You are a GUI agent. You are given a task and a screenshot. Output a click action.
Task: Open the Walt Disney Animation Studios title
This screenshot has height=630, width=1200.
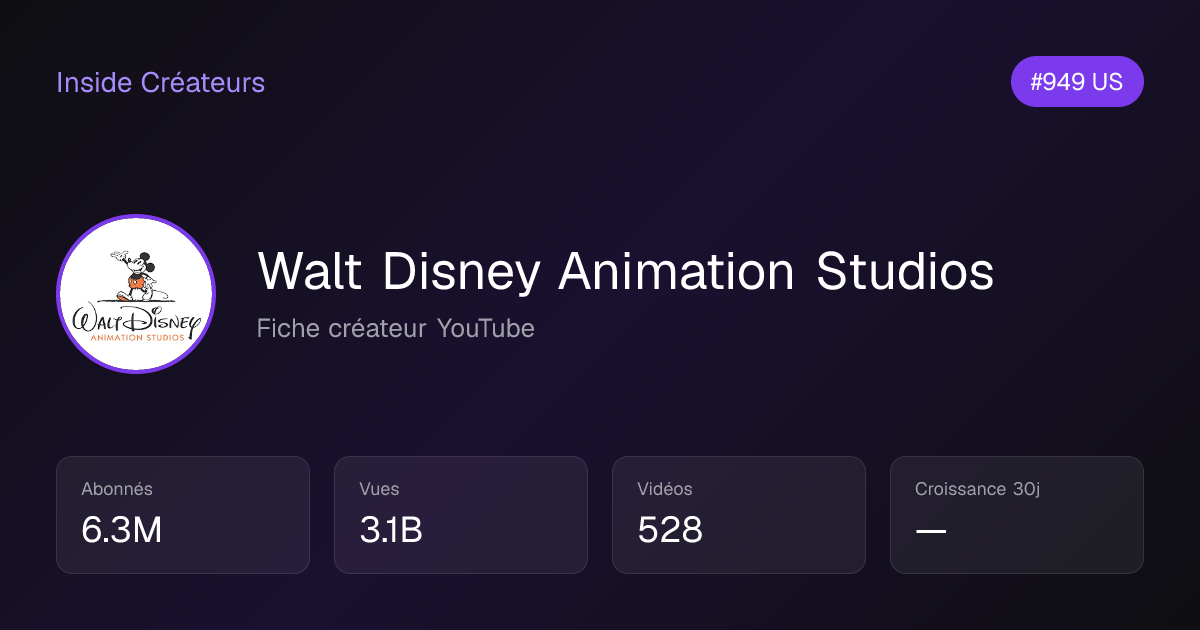625,272
